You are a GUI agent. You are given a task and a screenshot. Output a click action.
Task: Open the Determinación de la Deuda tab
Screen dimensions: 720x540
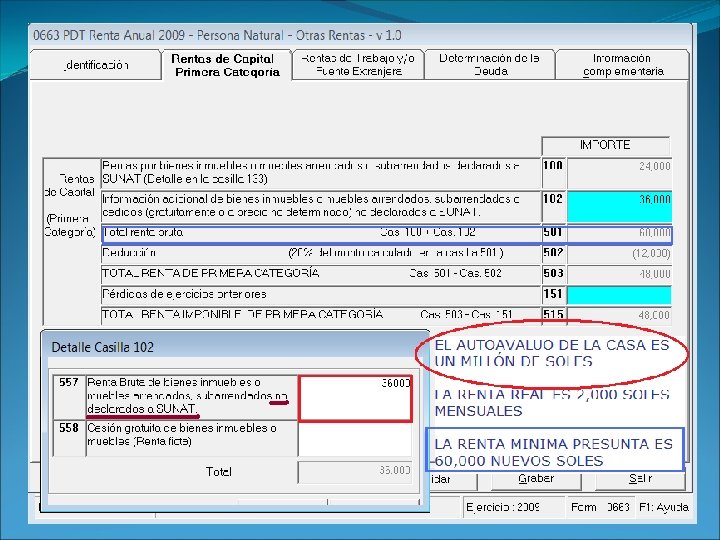pos(490,65)
